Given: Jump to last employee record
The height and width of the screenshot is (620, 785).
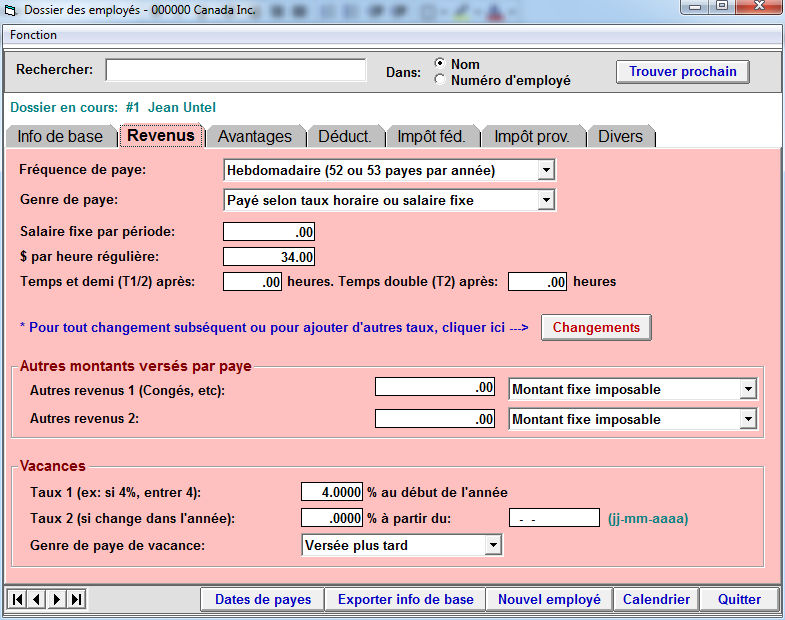Looking at the screenshot, I should (x=76, y=599).
